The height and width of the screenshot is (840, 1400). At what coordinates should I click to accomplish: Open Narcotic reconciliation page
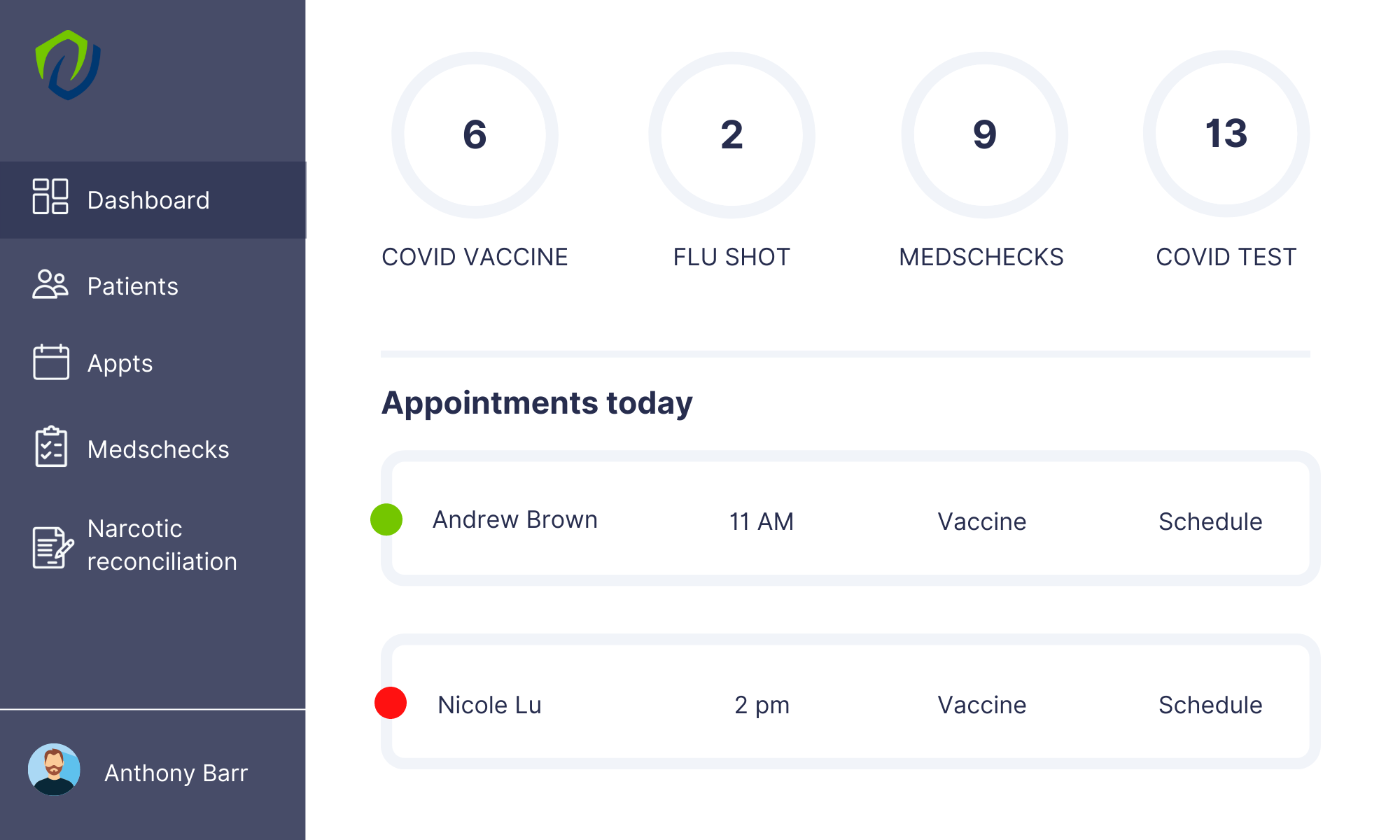(x=162, y=545)
